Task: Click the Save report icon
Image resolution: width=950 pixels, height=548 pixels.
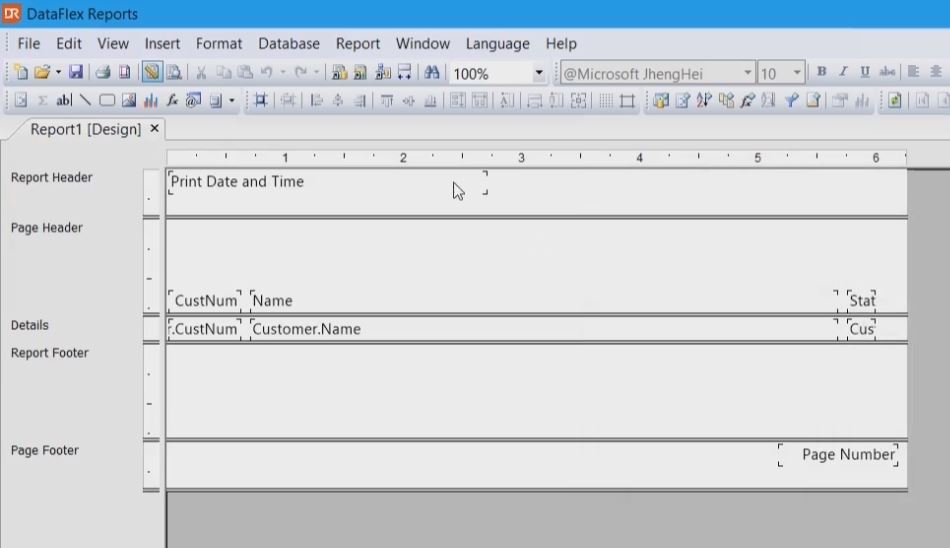Action: point(76,73)
